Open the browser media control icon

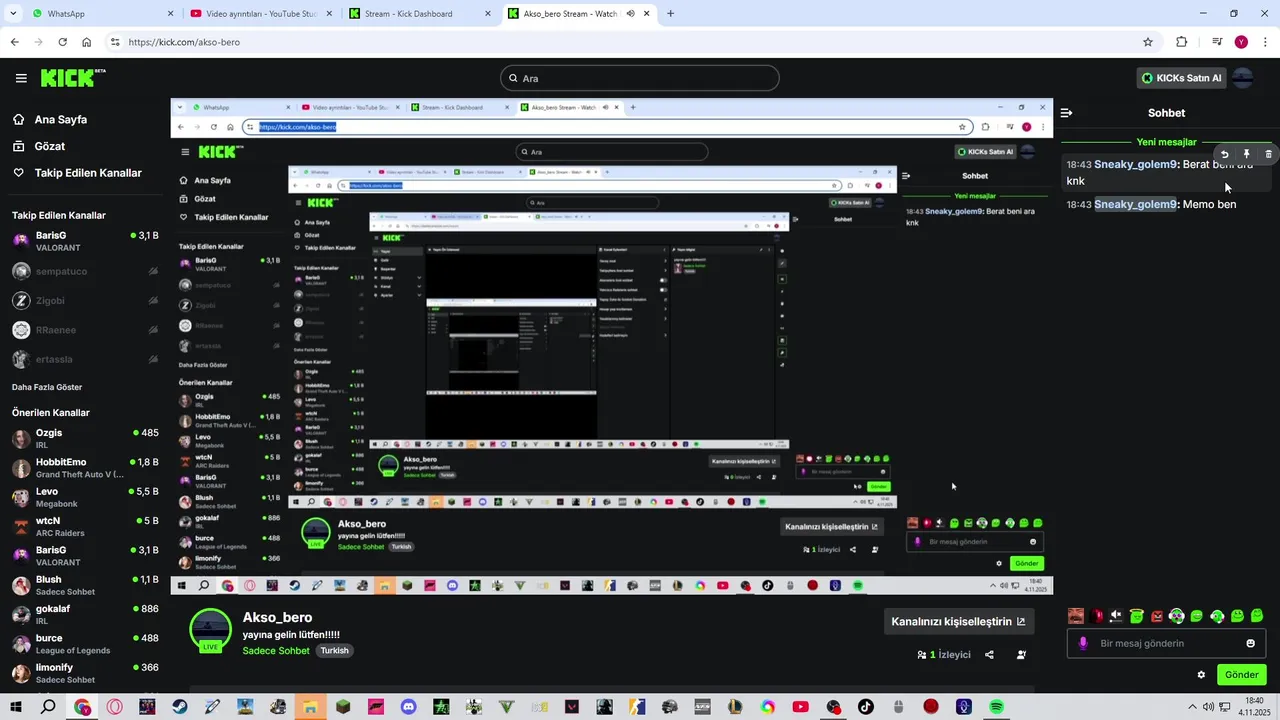tap(1217, 42)
